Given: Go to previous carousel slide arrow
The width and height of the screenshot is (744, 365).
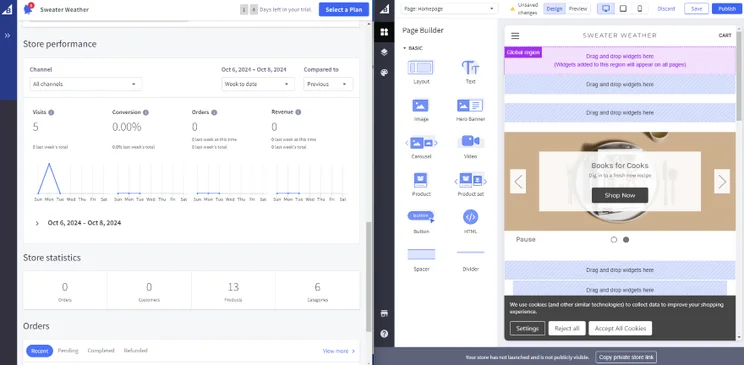Looking at the screenshot, I should (x=518, y=181).
